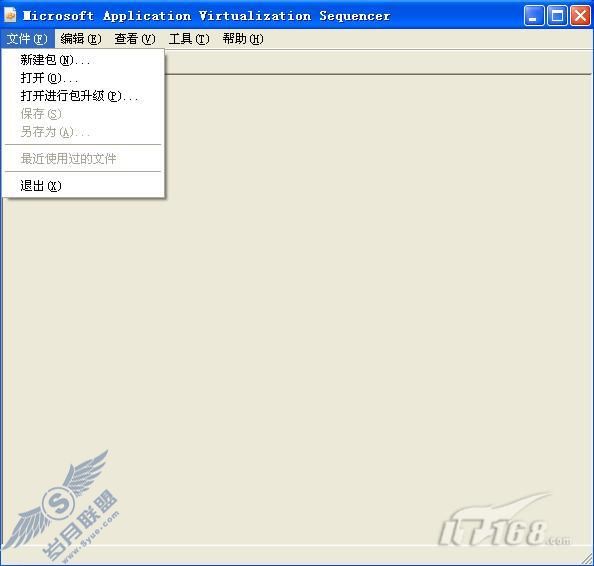Screen dimensions: 594x566
Task: Choose 新建包(N)... from File menu
Action: (83, 60)
